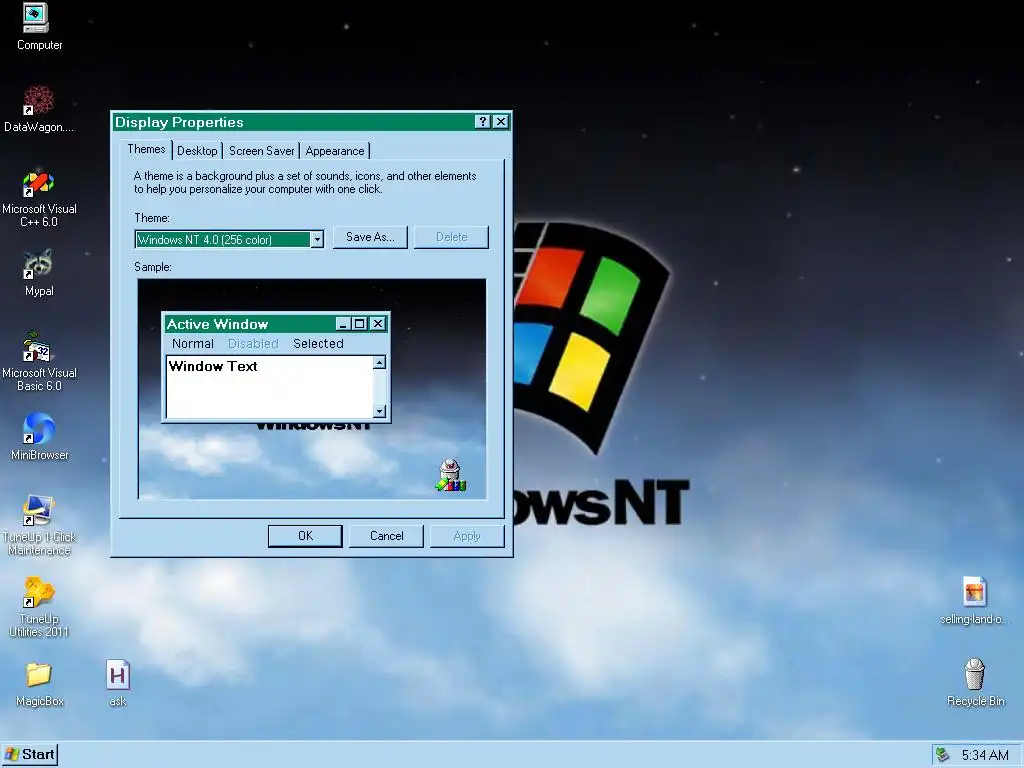
Task: Click the Display Properties help question button
Action: point(482,121)
